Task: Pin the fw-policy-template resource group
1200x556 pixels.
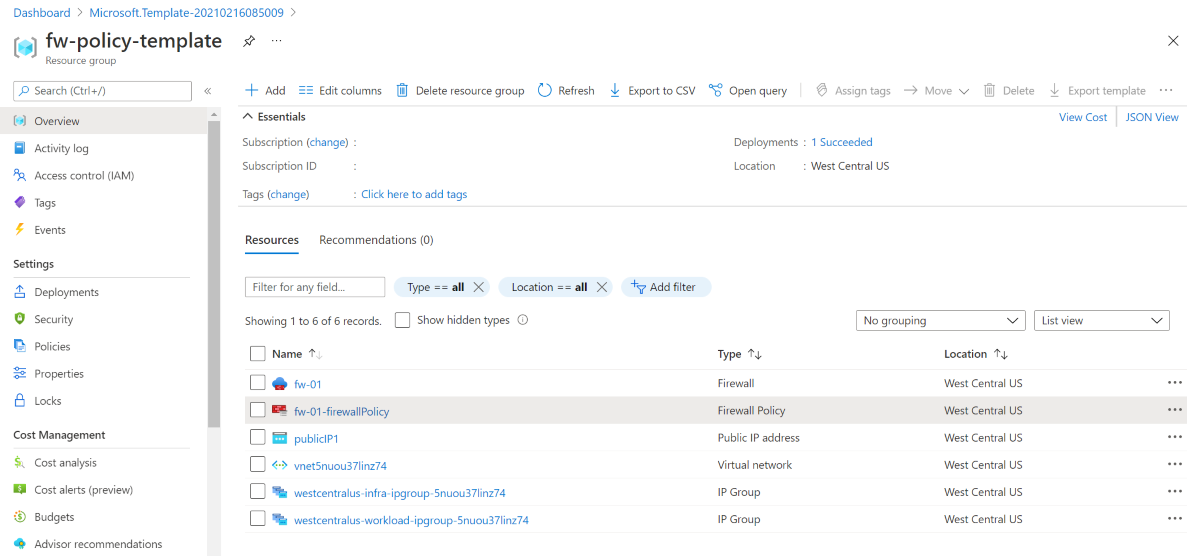Action: click(x=249, y=41)
